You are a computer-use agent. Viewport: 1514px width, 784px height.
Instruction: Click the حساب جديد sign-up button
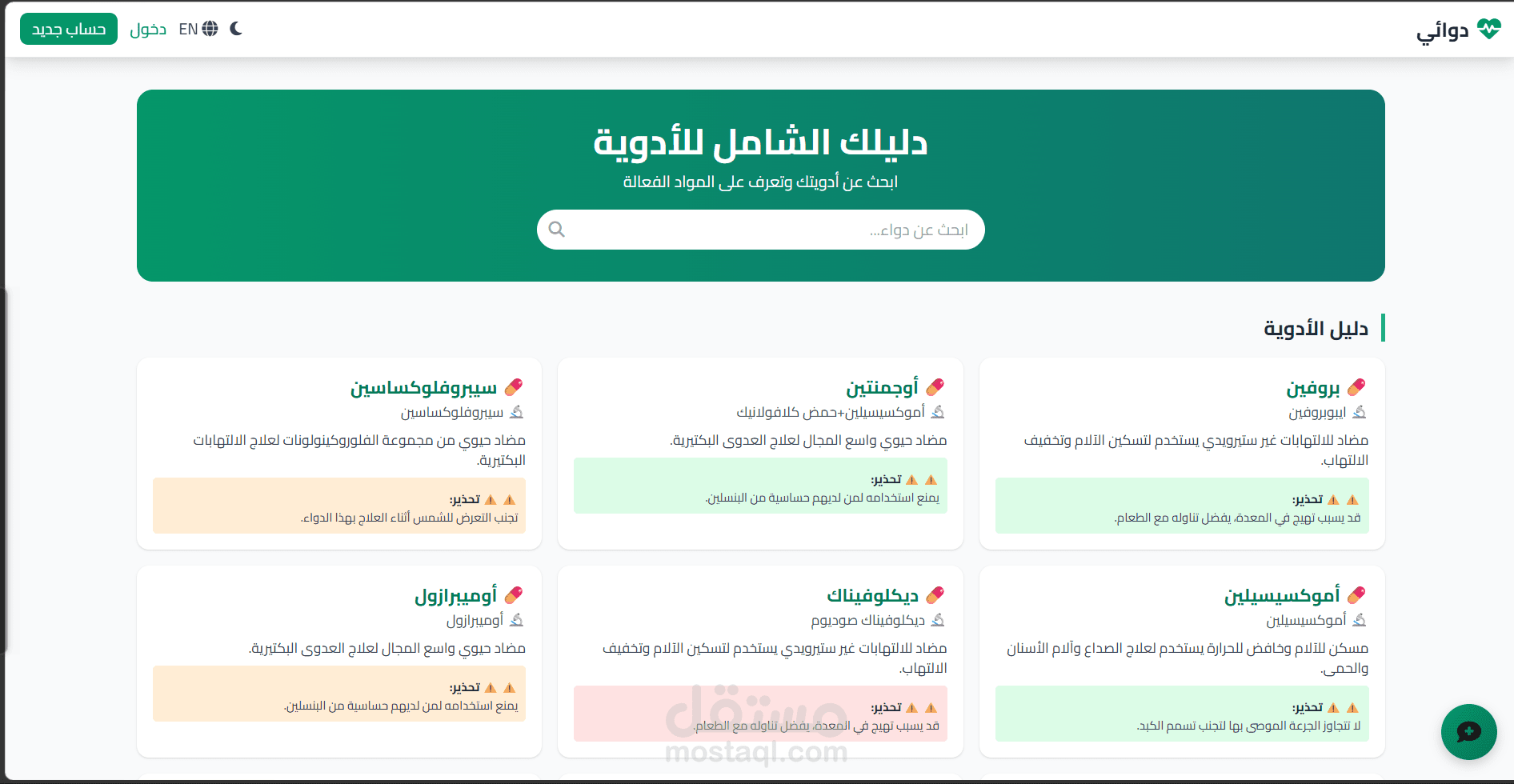(x=69, y=29)
